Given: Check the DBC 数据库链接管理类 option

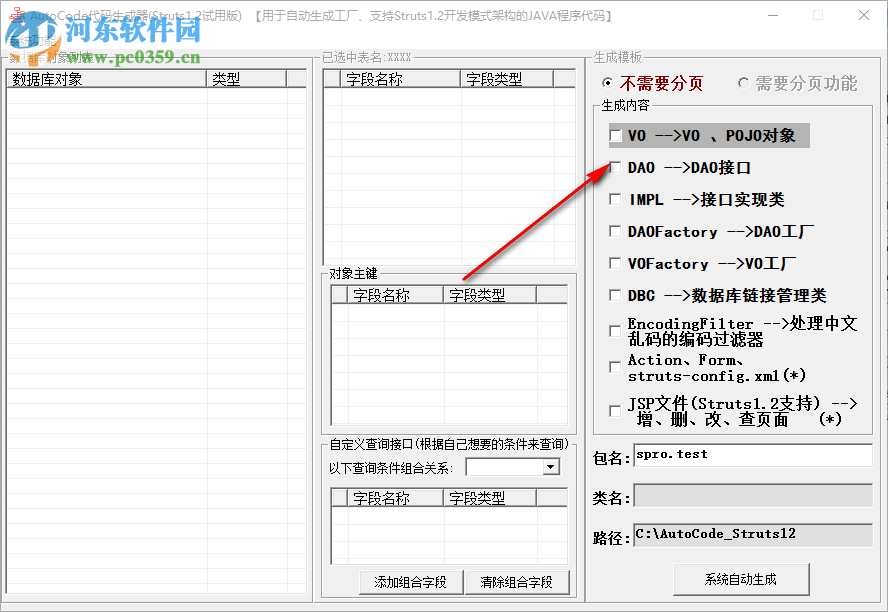Looking at the screenshot, I should [615, 295].
